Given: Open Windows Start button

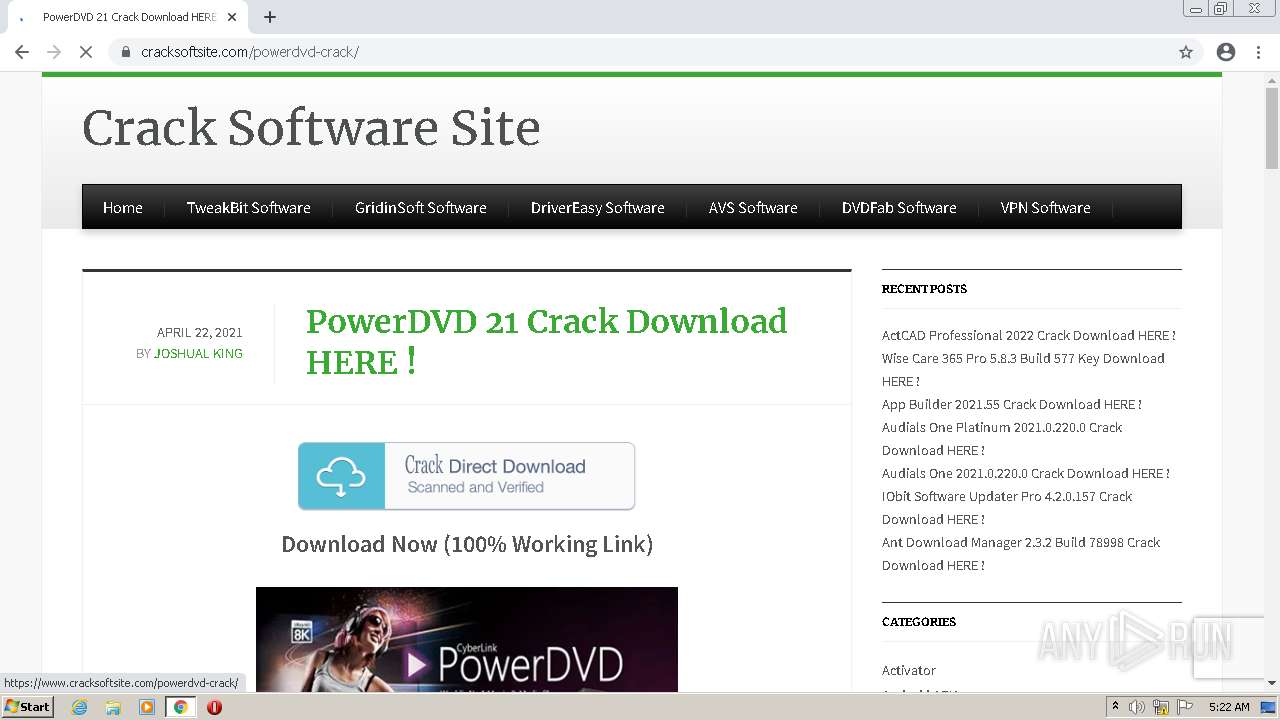Looking at the screenshot, I should [27, 706].
